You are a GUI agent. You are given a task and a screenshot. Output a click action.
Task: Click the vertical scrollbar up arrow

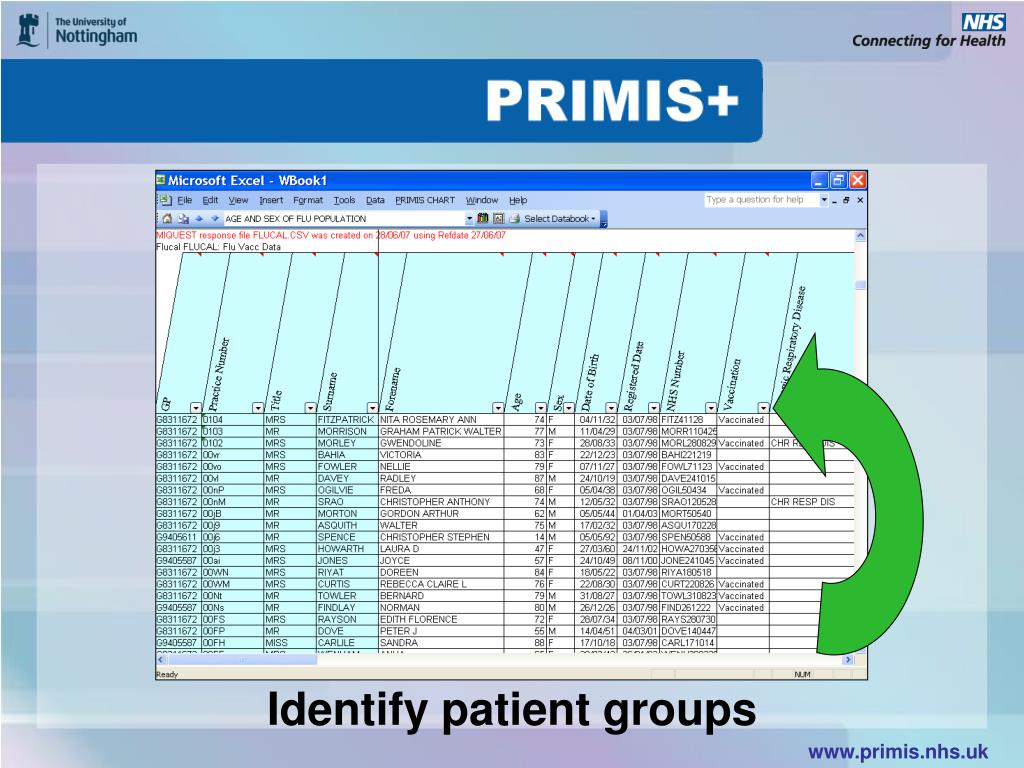pos(861,236)
